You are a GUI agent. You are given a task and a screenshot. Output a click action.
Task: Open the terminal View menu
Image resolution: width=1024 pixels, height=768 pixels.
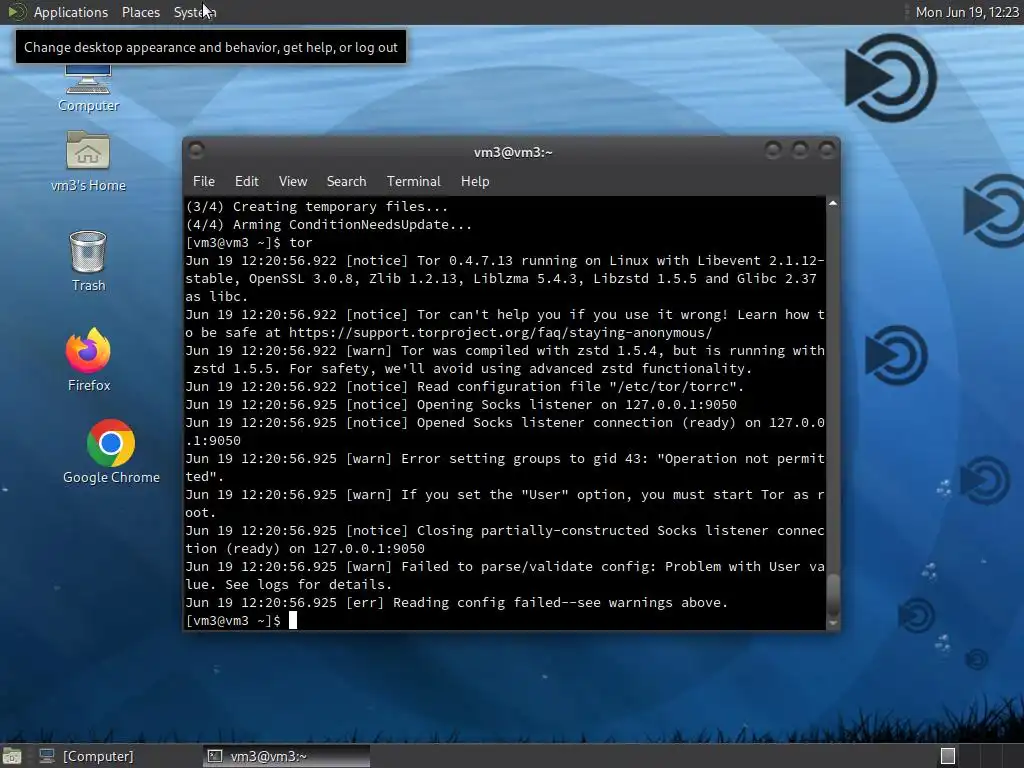(293, 182)
